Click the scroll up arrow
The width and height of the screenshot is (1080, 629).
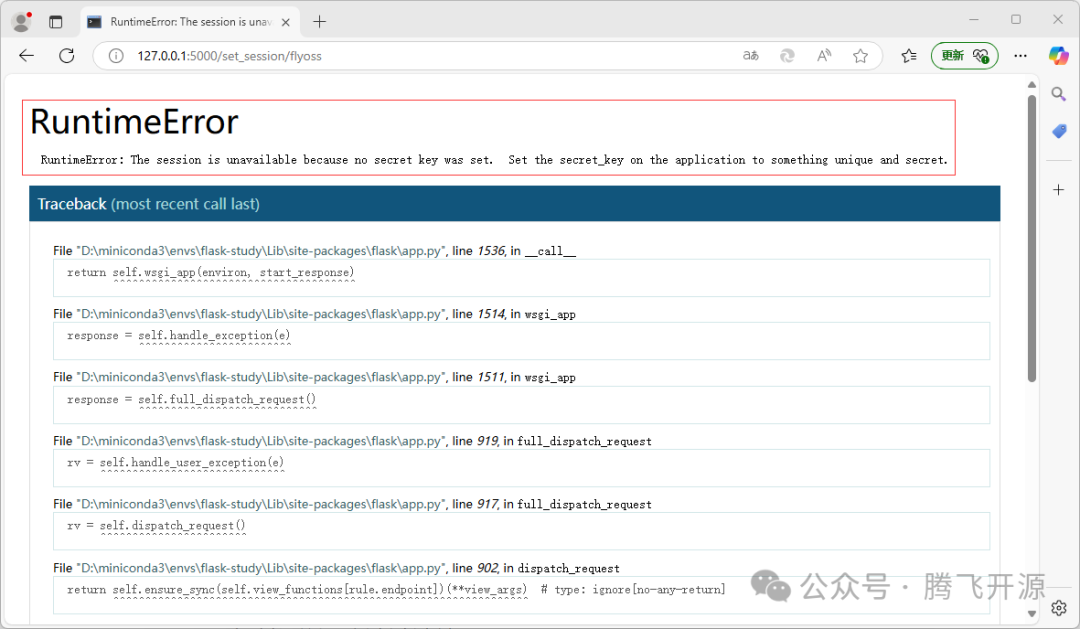pos(1032,85)
